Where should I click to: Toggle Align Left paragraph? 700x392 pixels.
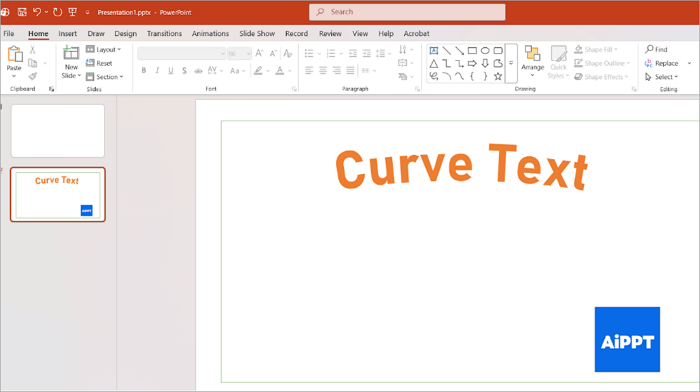pyautogui.click(x=309, y=71)
